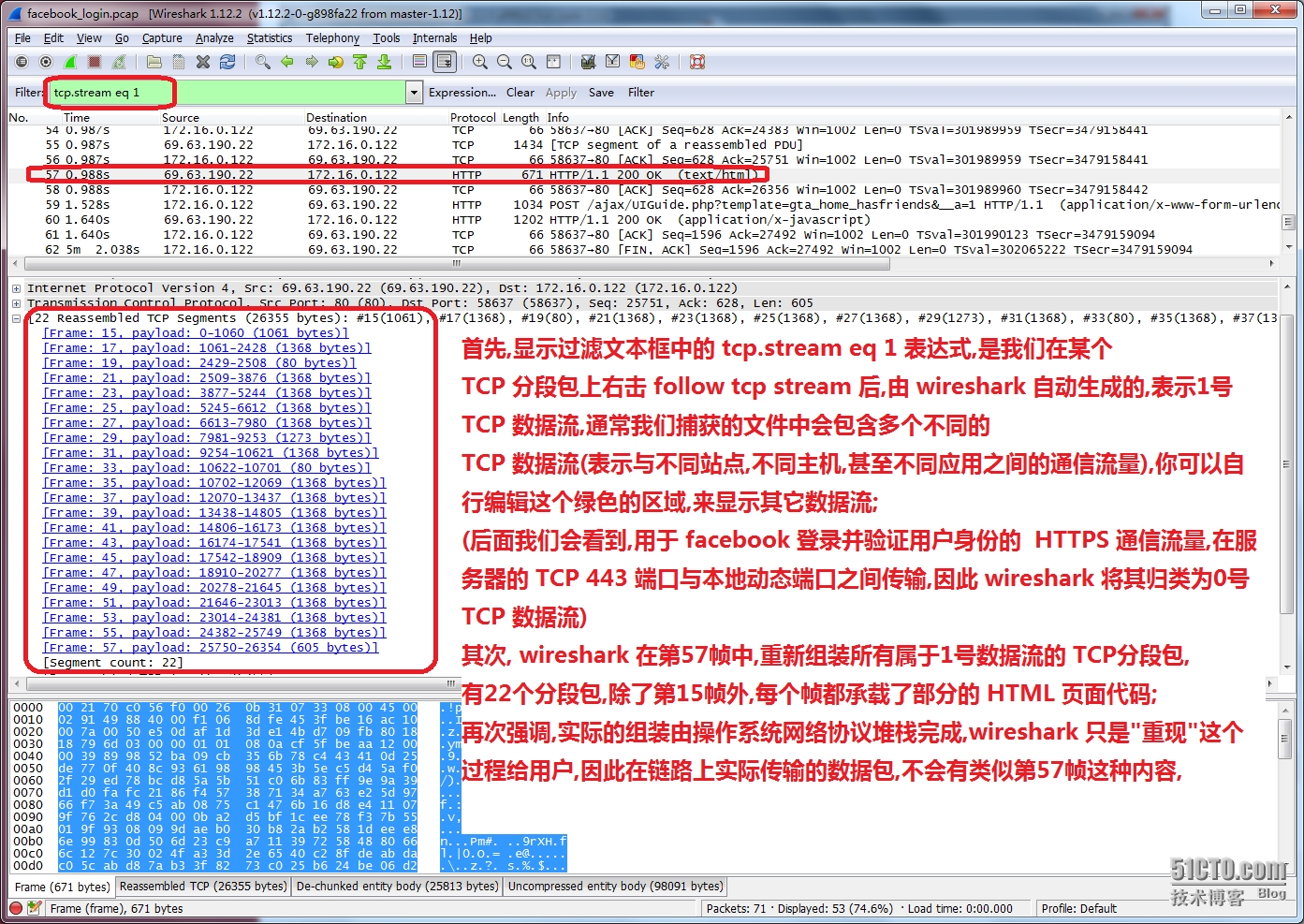Jump to the last packet

(385, 62)
